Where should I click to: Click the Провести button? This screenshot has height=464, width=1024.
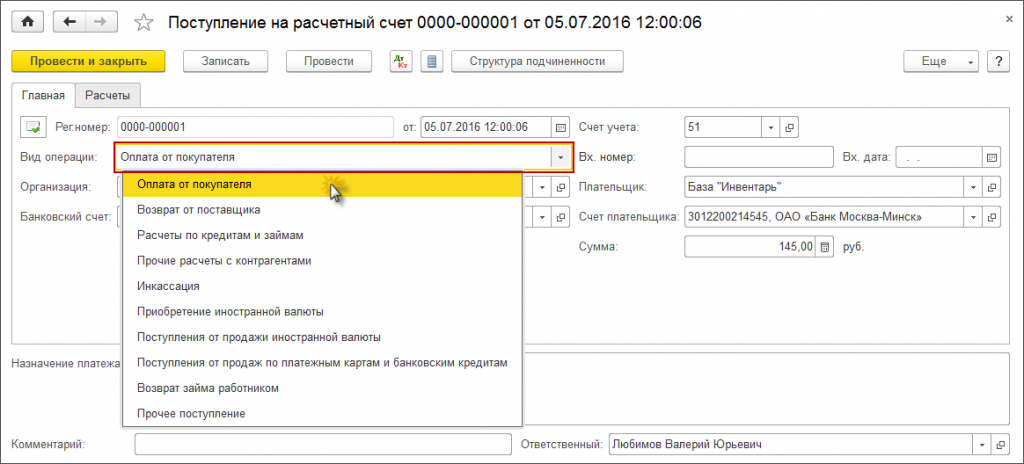[329, 61]
